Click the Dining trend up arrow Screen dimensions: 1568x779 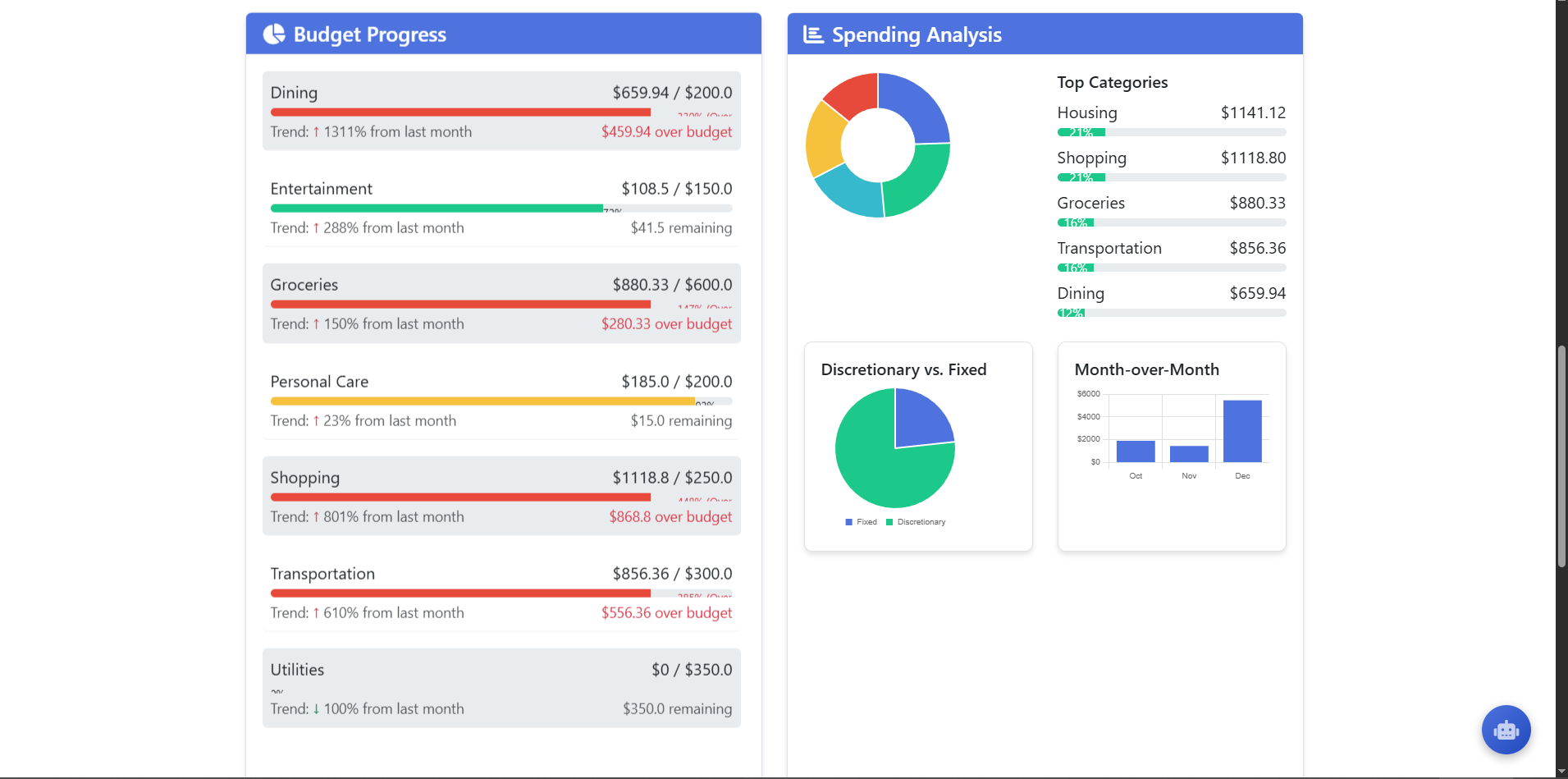(x=316, y=132)
